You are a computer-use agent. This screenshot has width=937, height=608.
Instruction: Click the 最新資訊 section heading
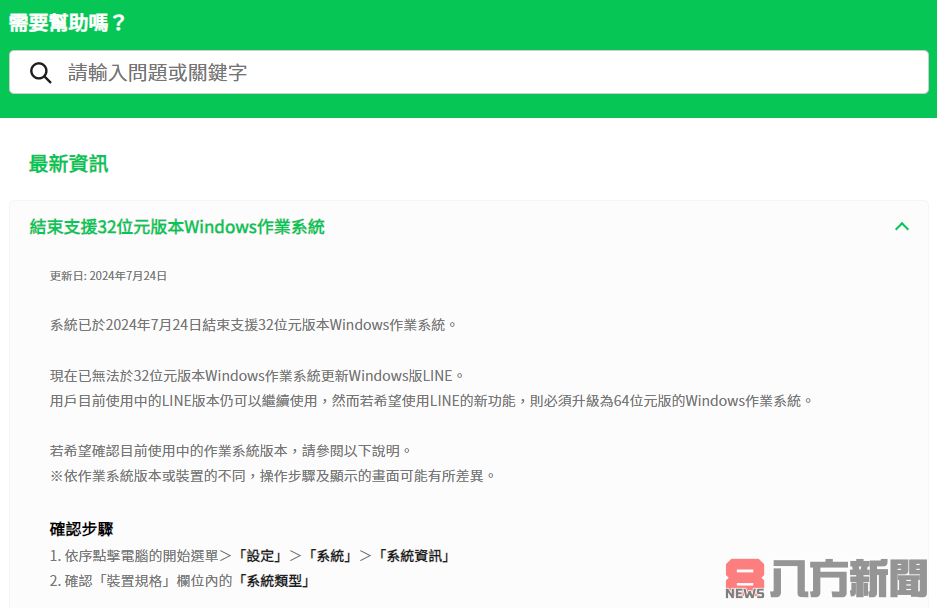(69, 164)
